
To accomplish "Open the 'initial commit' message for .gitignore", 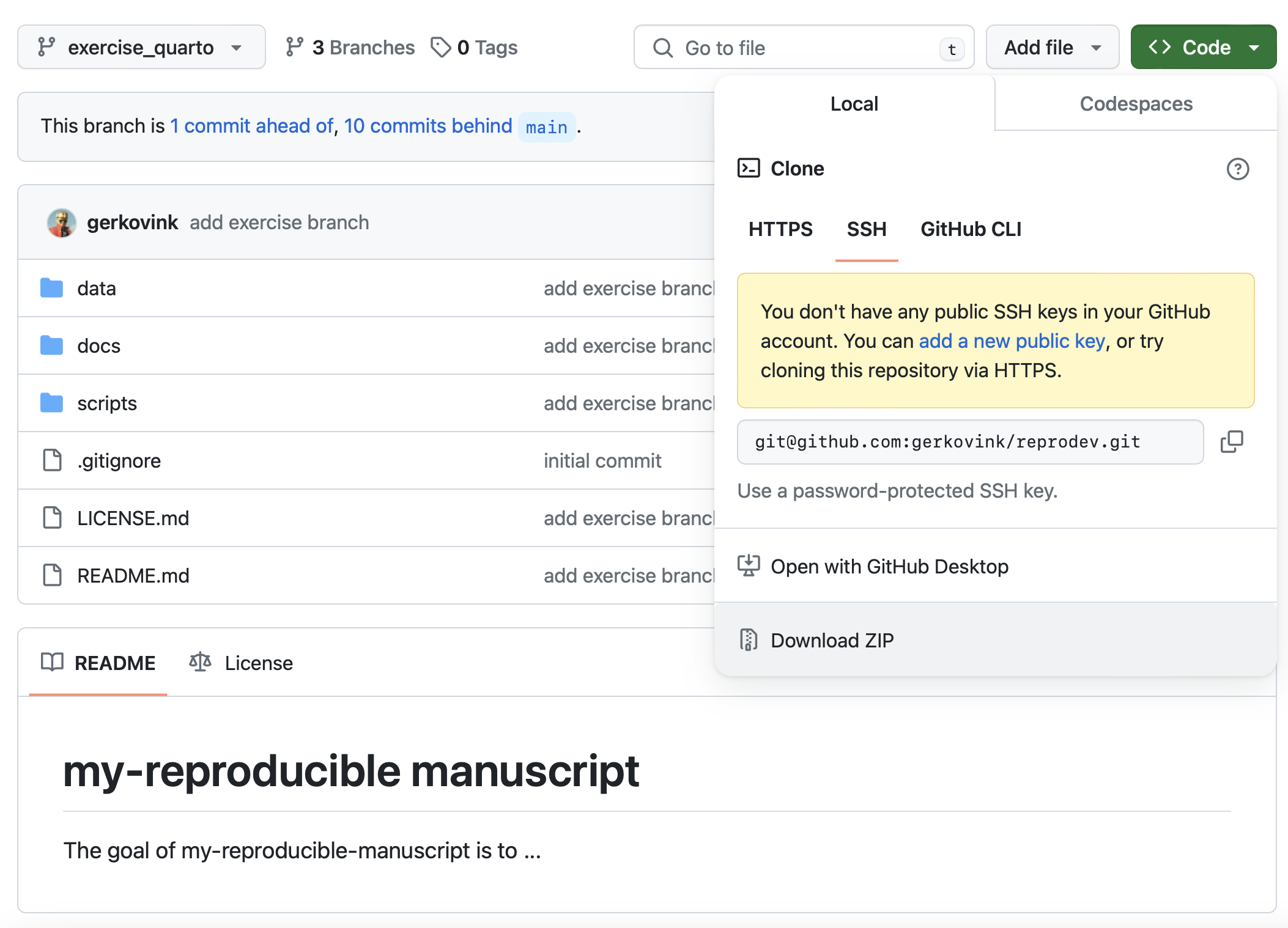I will tap(603, 461).
